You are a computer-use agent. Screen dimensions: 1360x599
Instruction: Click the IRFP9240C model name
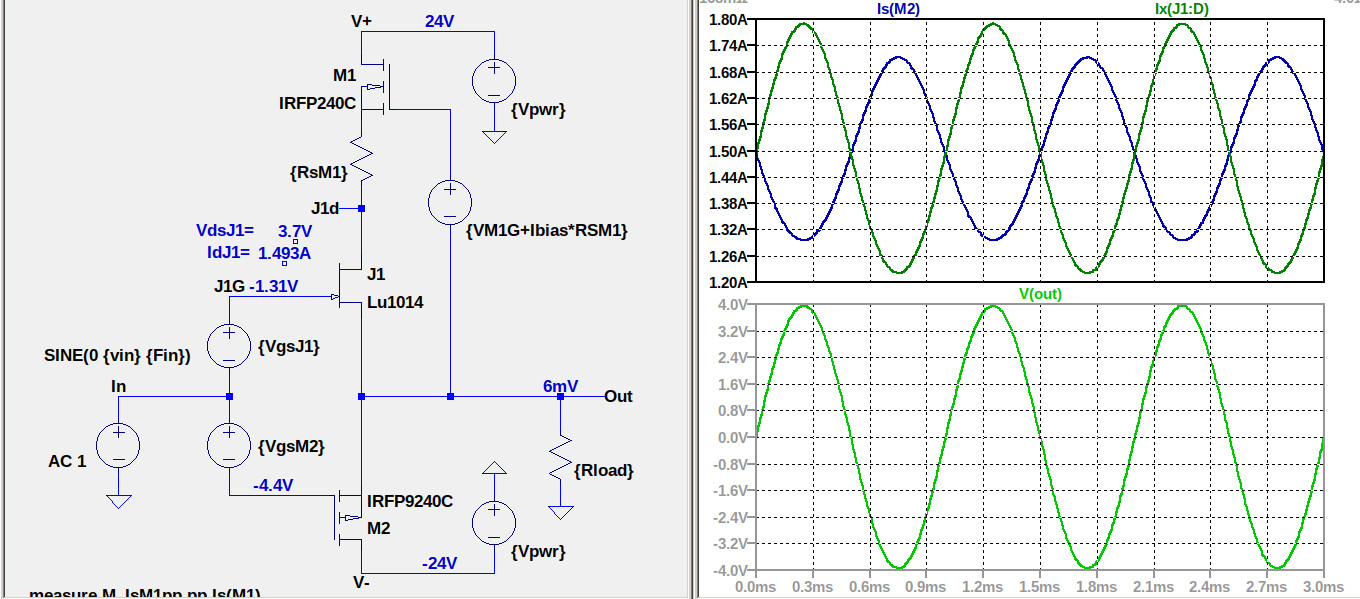[410, 501]
